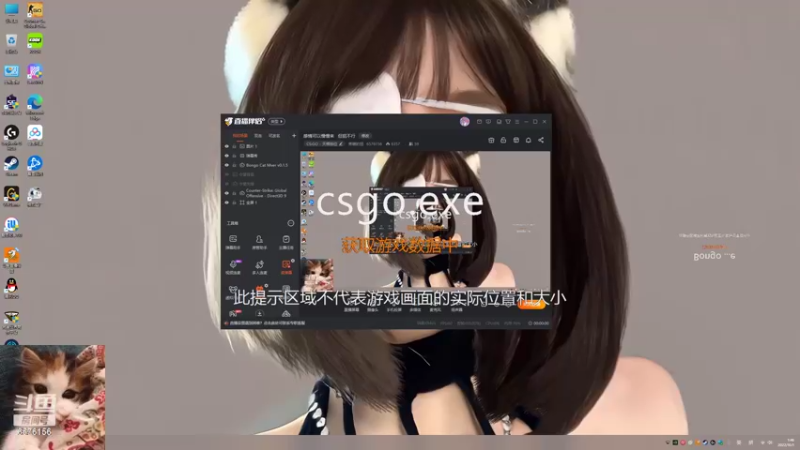Click the PK icon with the red badge

pyautogui.click(x=234, y=313)
